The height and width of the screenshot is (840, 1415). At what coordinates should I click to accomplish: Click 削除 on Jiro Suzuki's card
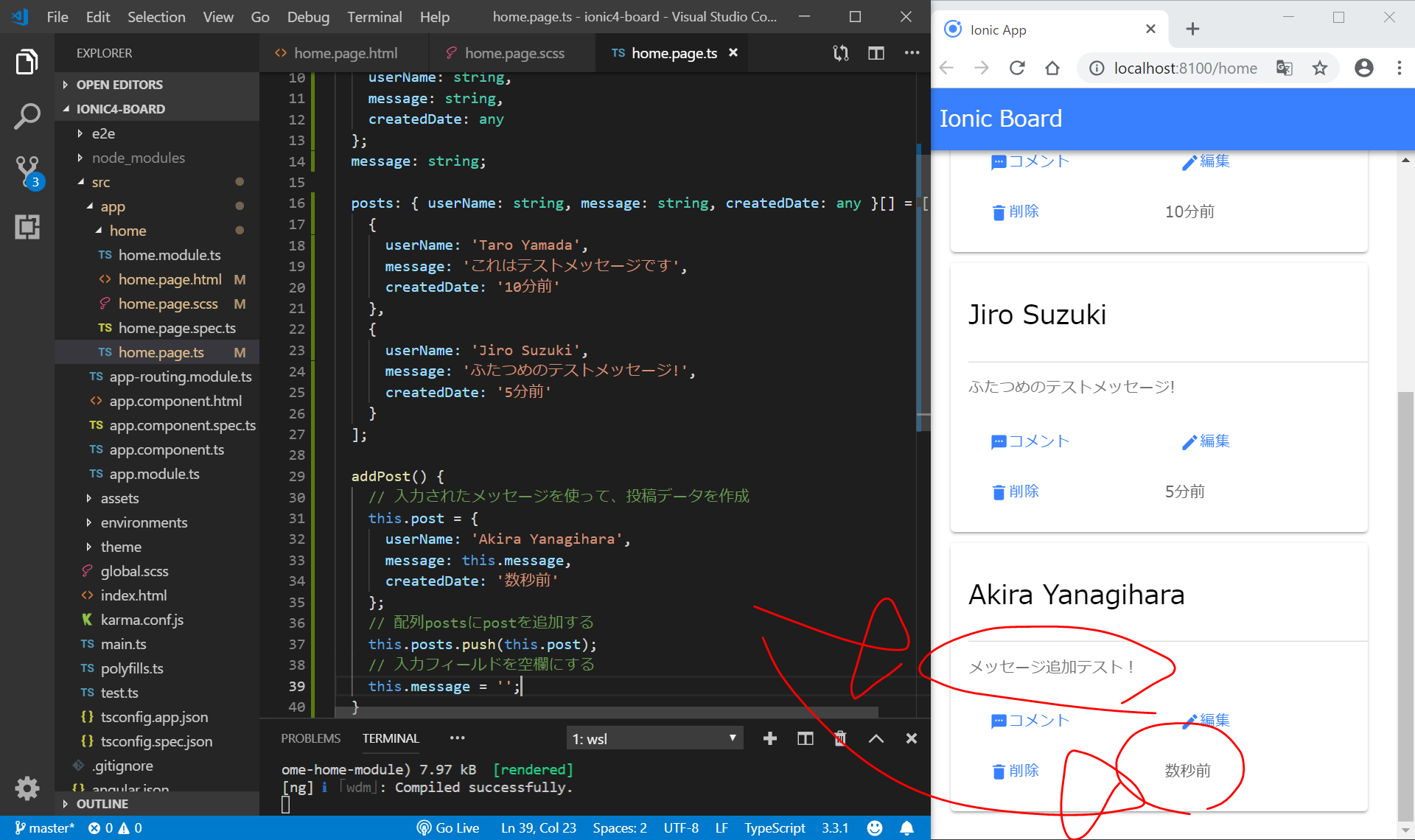click(x=1016, y=491)
